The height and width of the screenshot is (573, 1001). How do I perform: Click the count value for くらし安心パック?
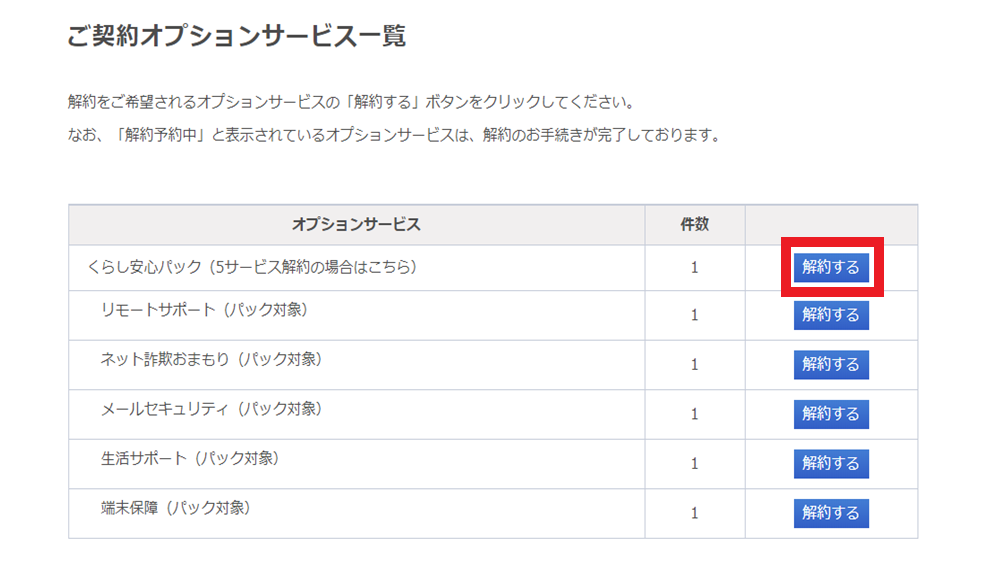tap(695, 268)
